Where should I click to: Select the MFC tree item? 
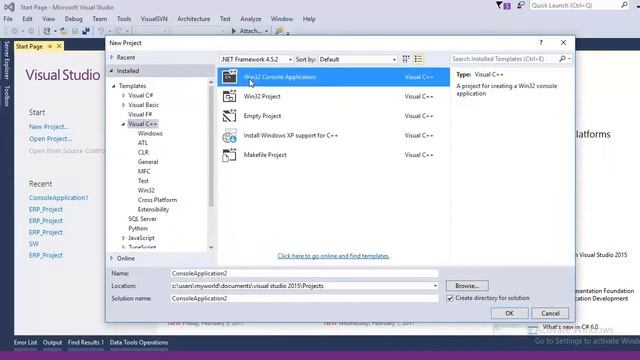click(144, 171)
